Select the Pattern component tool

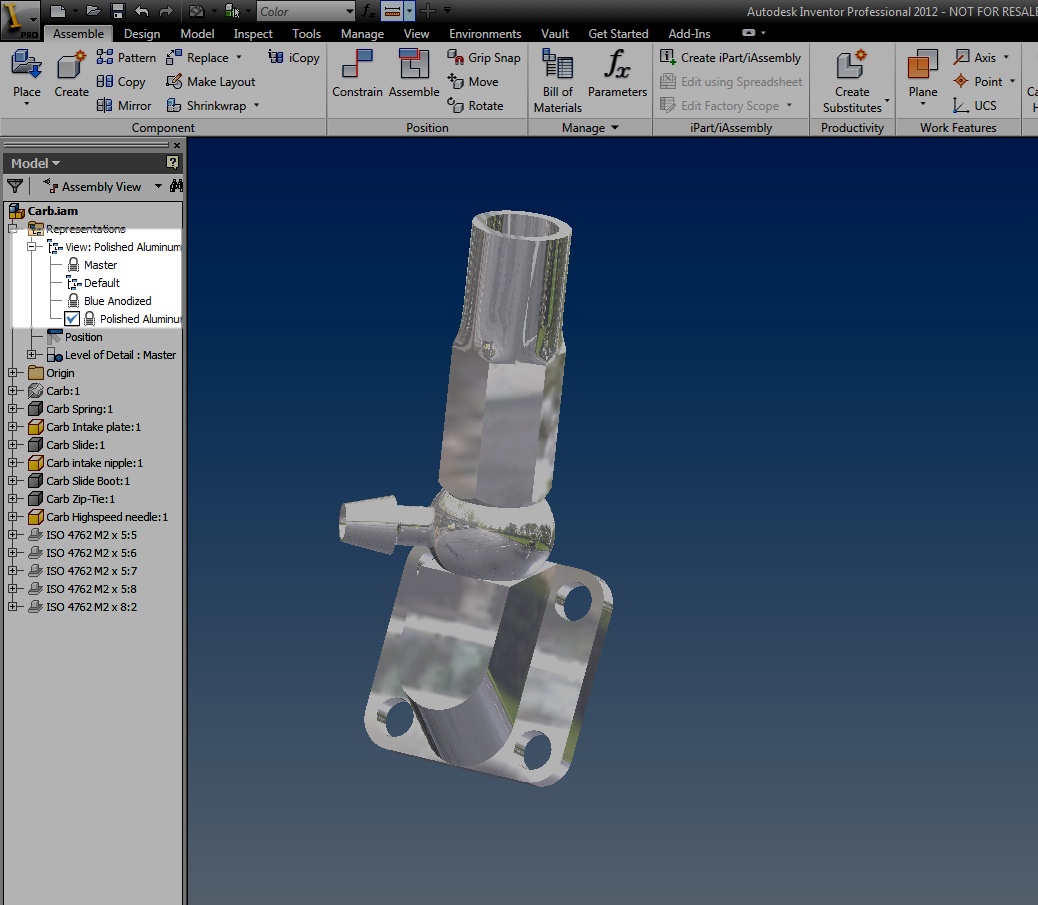tap(126, 58)
